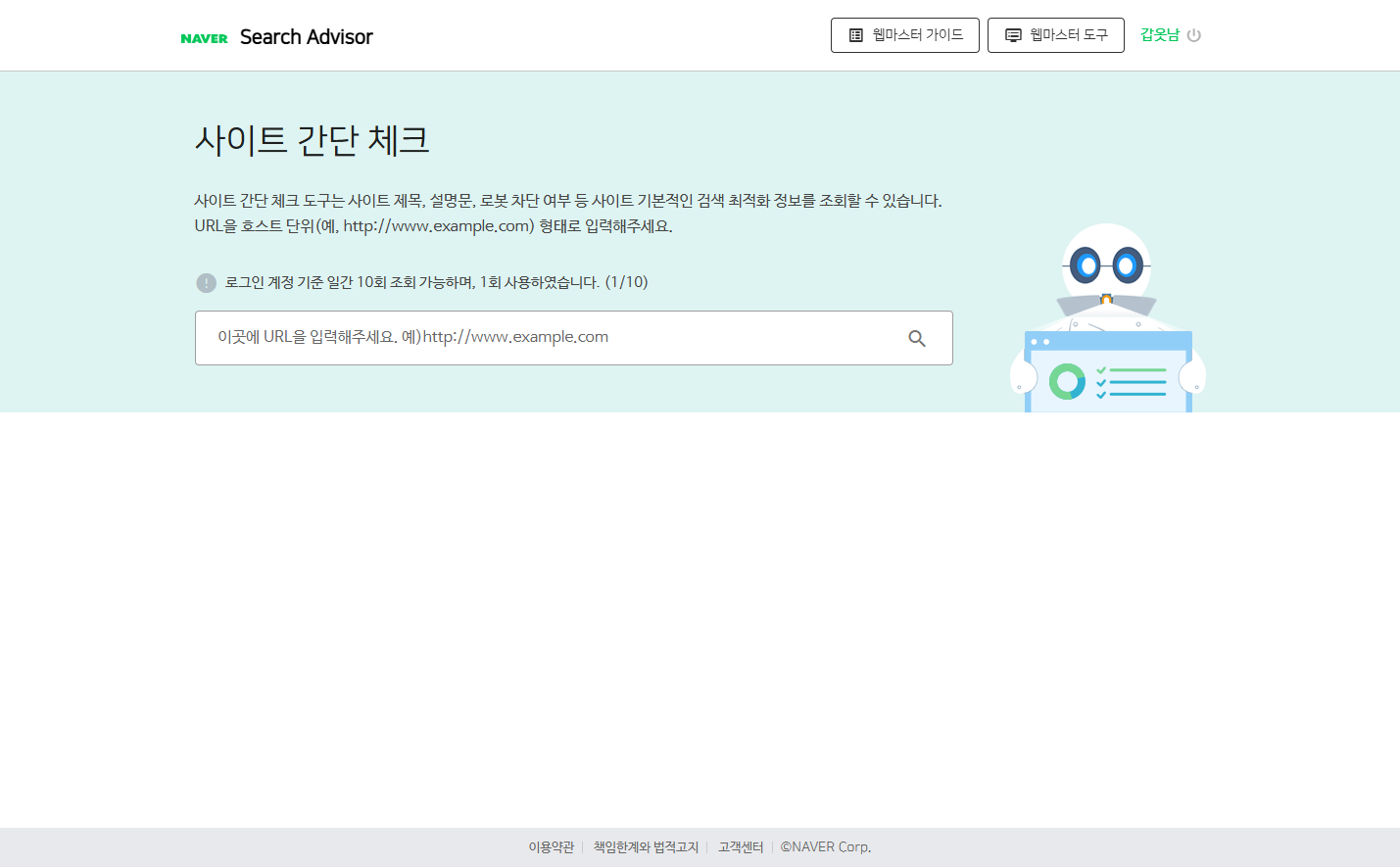Open the 웹마스터 가이드 button
Viewport: 1400px width, 867px height.
[905, 35]
